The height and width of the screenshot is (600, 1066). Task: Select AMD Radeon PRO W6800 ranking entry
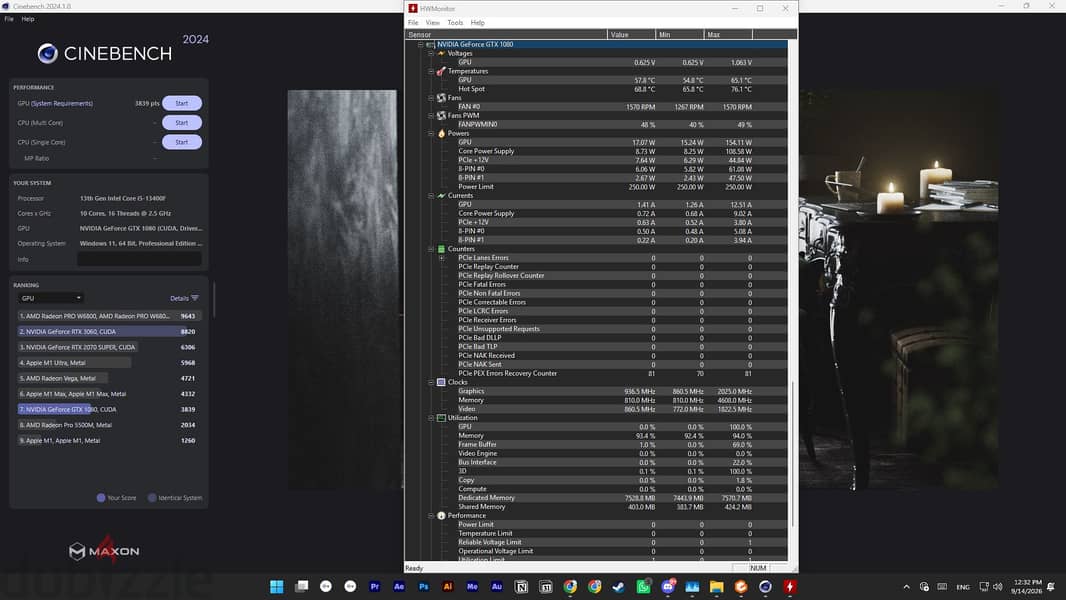point(109,316)
